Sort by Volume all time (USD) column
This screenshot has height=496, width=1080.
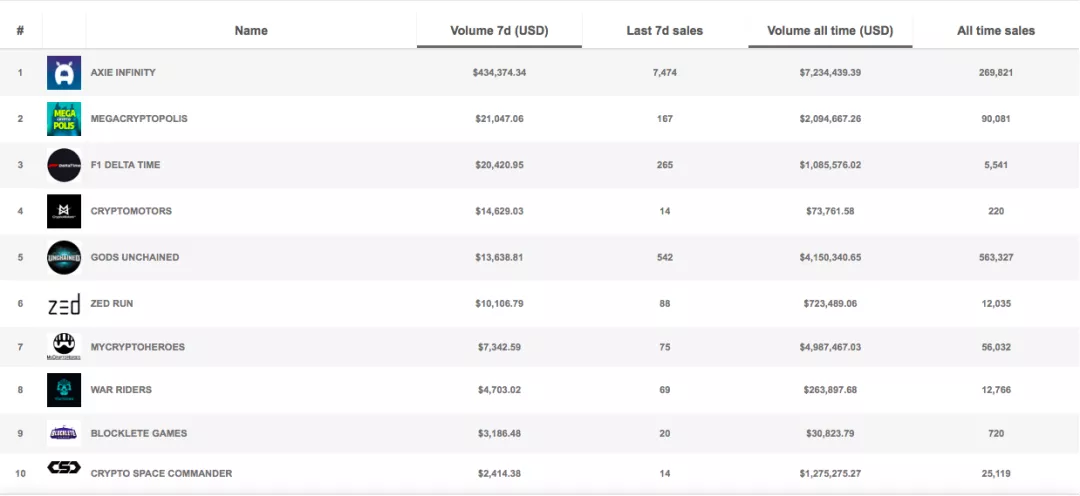pos(830,31)
